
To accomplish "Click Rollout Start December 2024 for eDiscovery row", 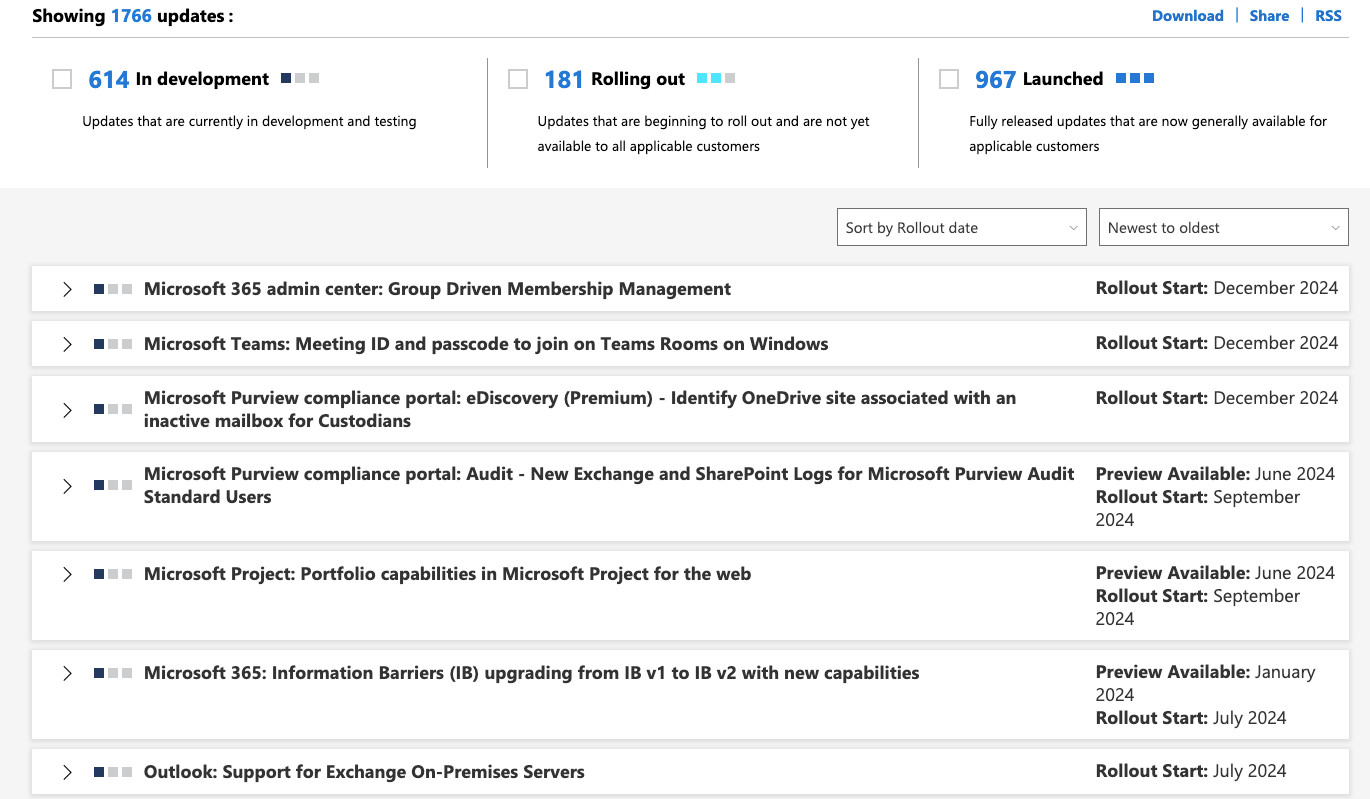I will (1217, 398).
